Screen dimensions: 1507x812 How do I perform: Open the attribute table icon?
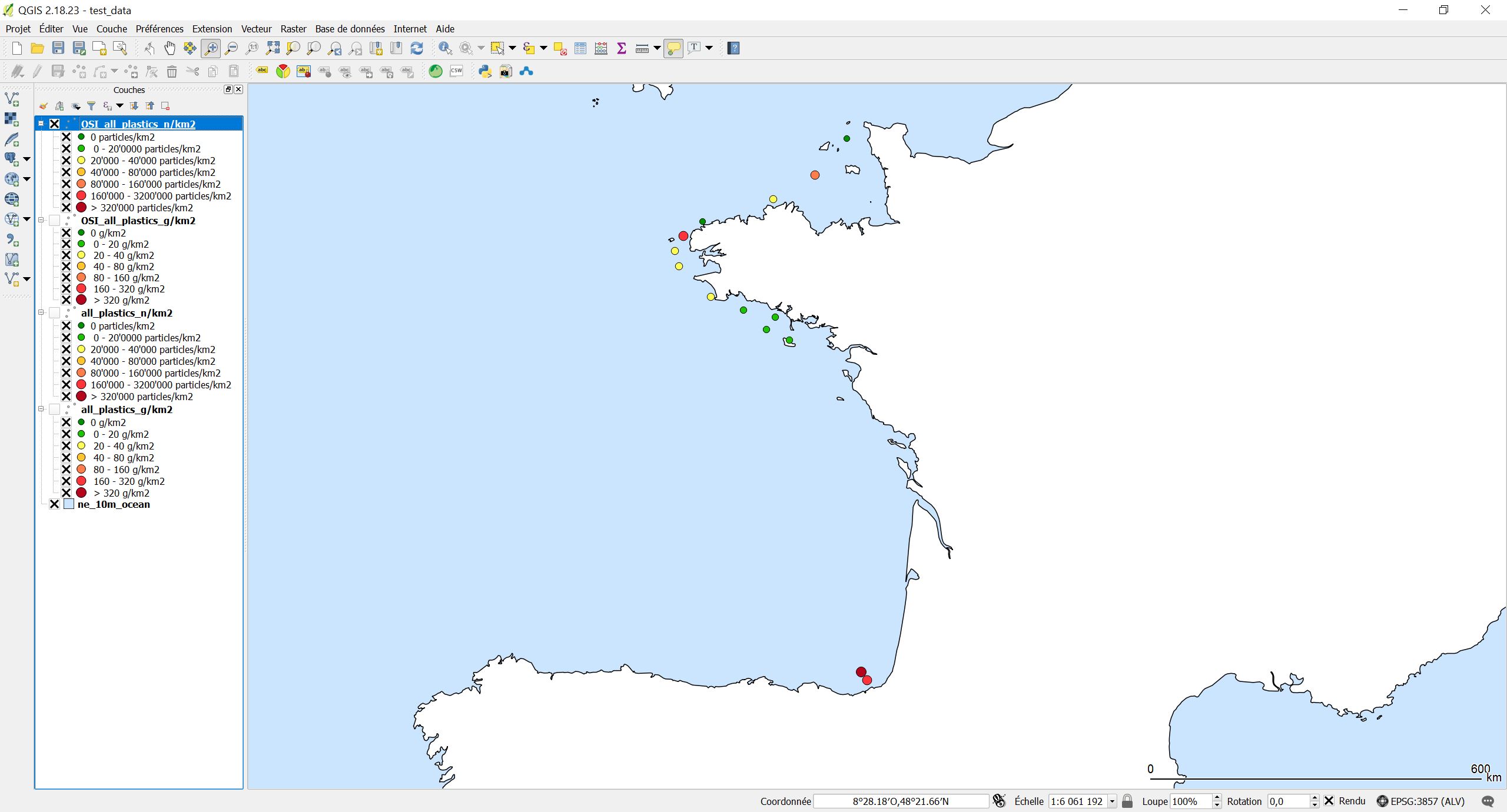[x=580, y=48]
